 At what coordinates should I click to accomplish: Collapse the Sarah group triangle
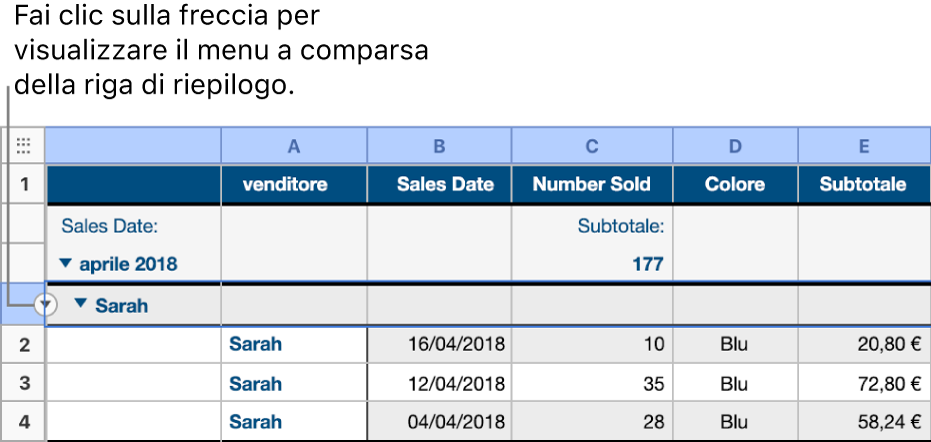82,306
